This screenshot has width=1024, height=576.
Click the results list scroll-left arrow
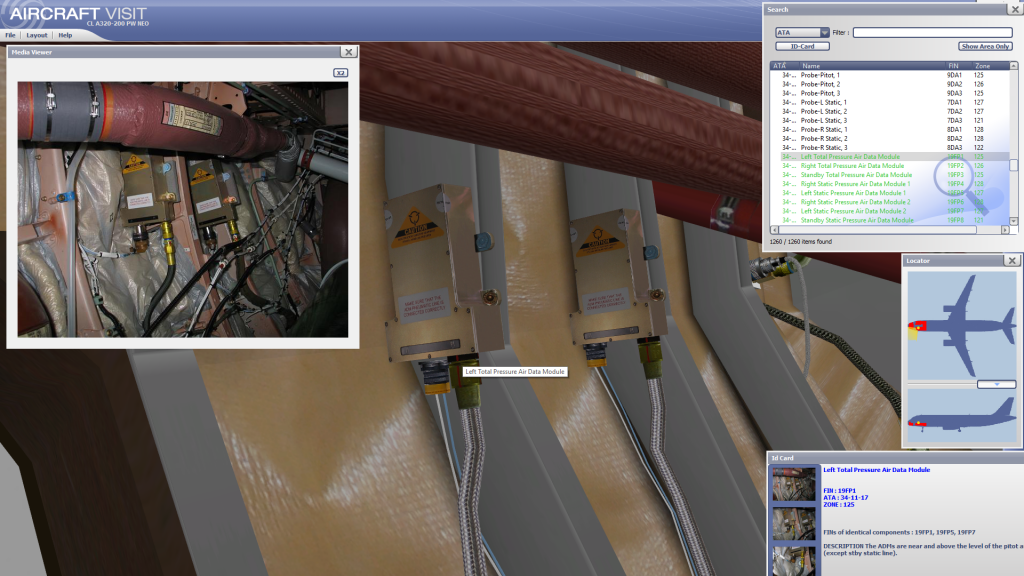tap(775, 230)
